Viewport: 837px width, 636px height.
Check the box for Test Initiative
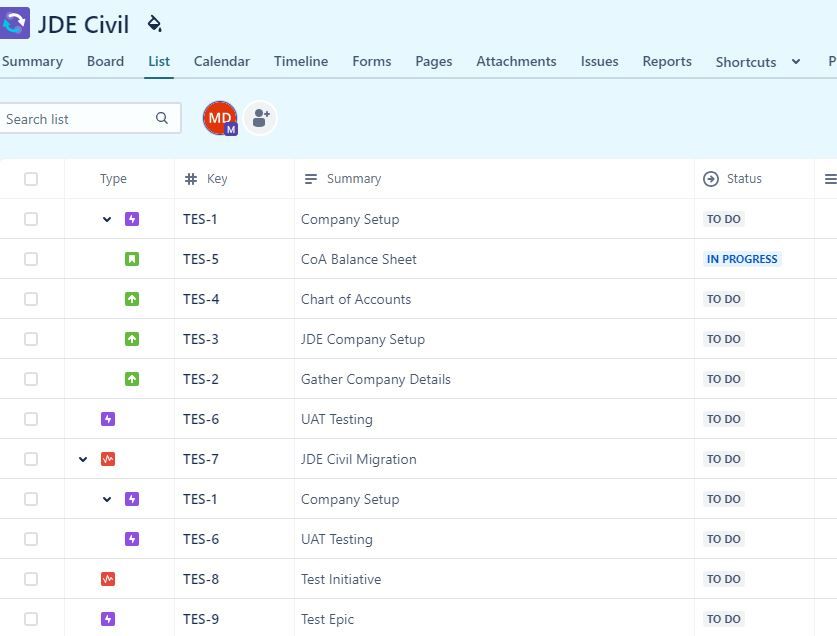[x=31, y=579]
